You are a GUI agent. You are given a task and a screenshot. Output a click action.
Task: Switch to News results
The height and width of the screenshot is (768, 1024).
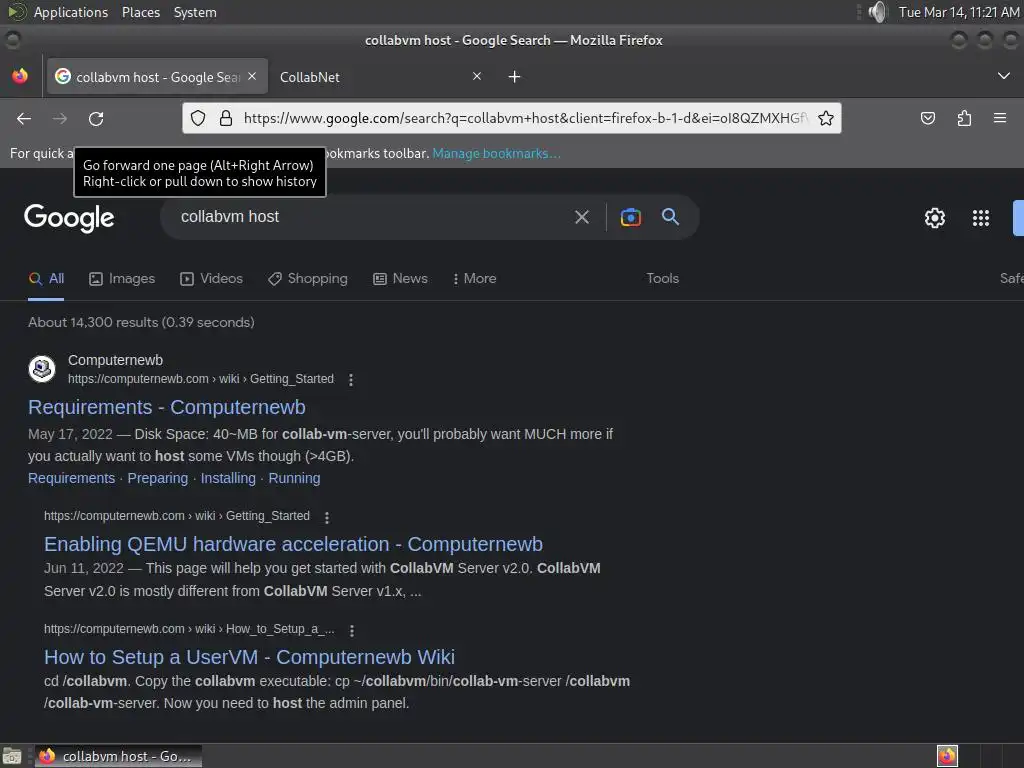pos(400,278)
